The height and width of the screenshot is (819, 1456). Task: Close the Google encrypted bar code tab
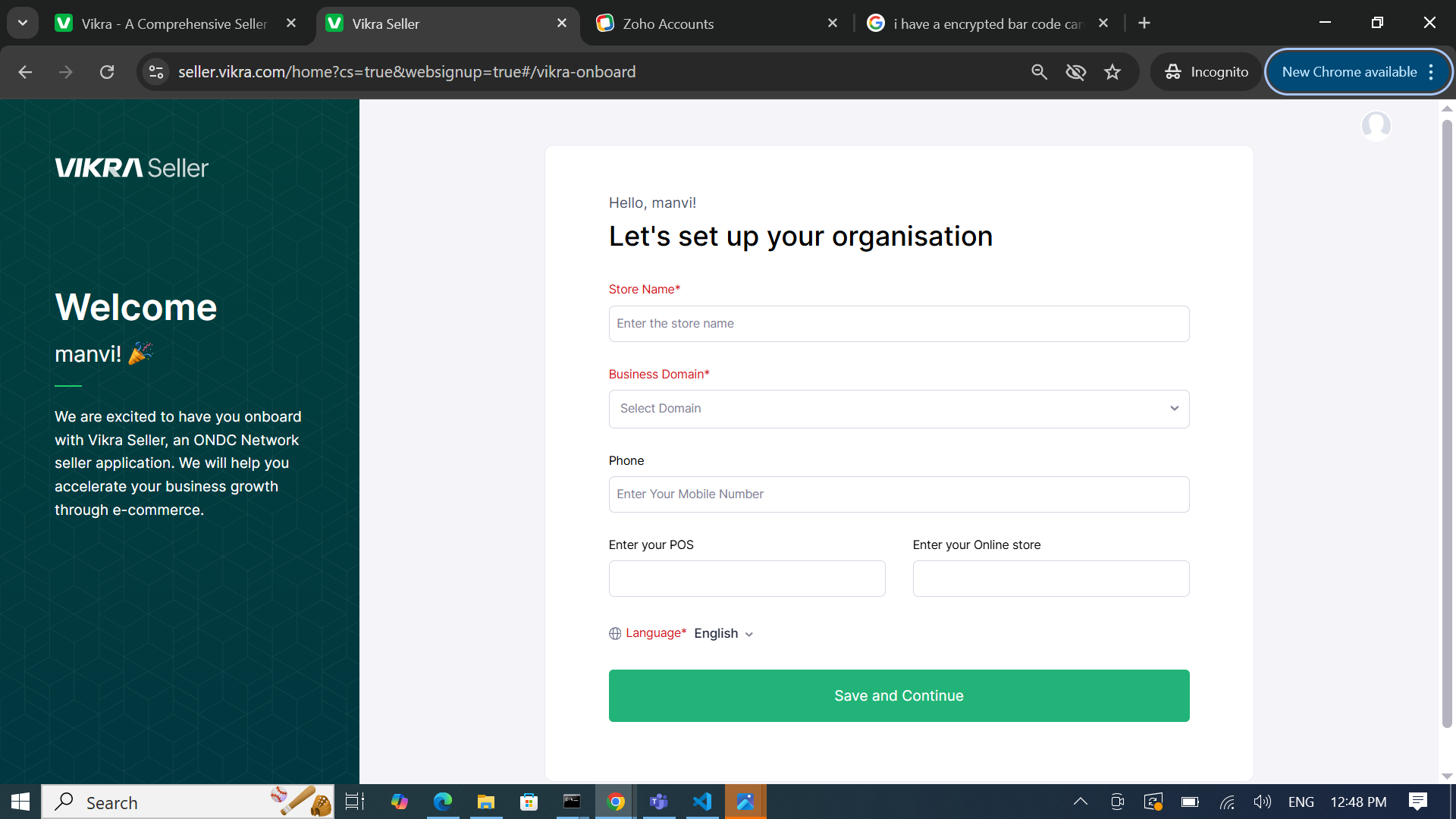coord(1103,24)
